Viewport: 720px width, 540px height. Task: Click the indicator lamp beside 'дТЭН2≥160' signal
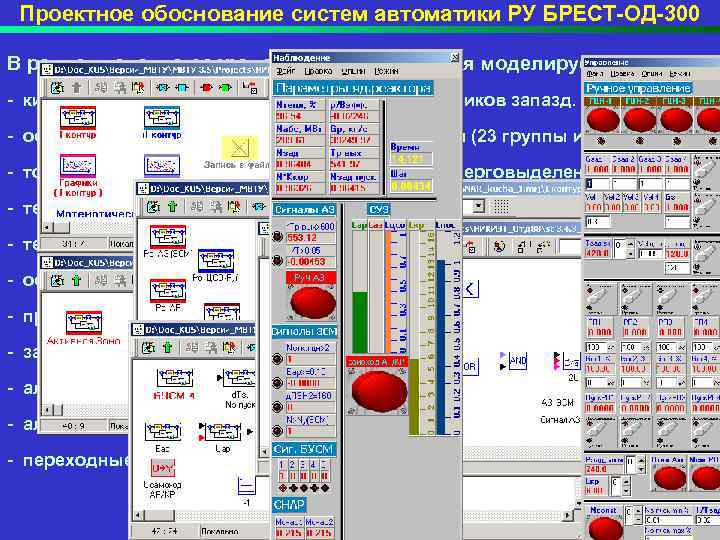coord(277,407)
